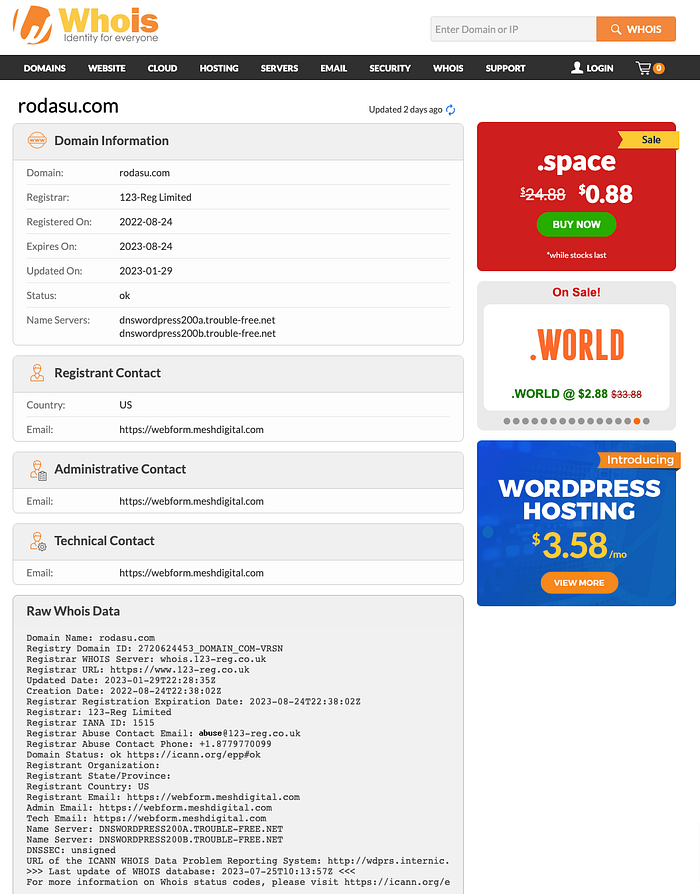Image resolution: width=700 pixels, height=894 pixels.
Task: Click the Expires On date 2023-08-24
Action: 146,246
